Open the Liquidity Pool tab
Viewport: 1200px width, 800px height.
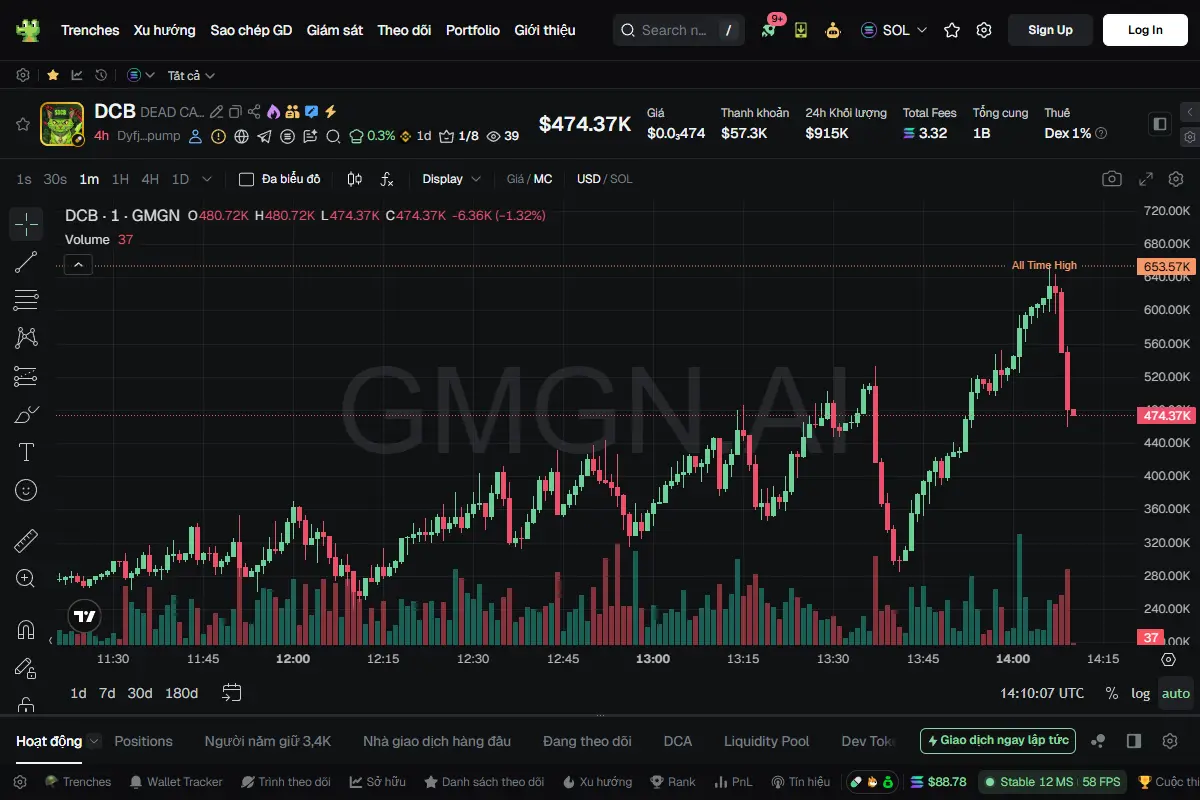[x=767, y=741]
